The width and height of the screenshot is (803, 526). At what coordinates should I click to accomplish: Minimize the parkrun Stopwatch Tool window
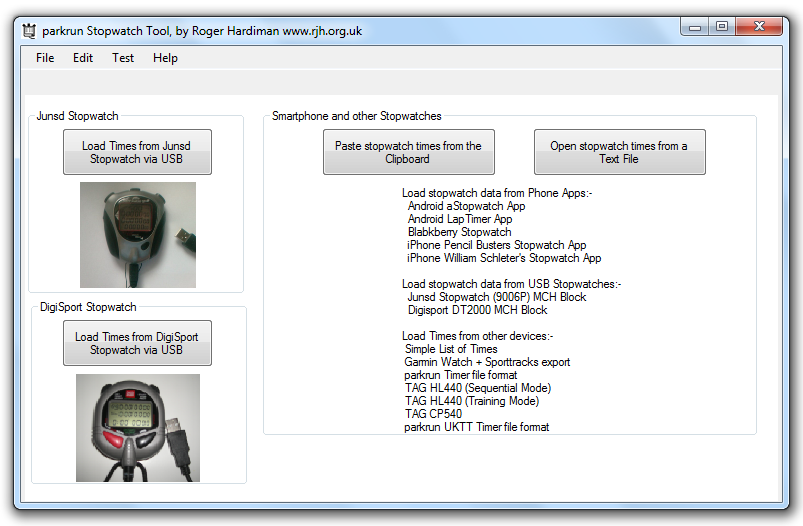coord(692,27)
